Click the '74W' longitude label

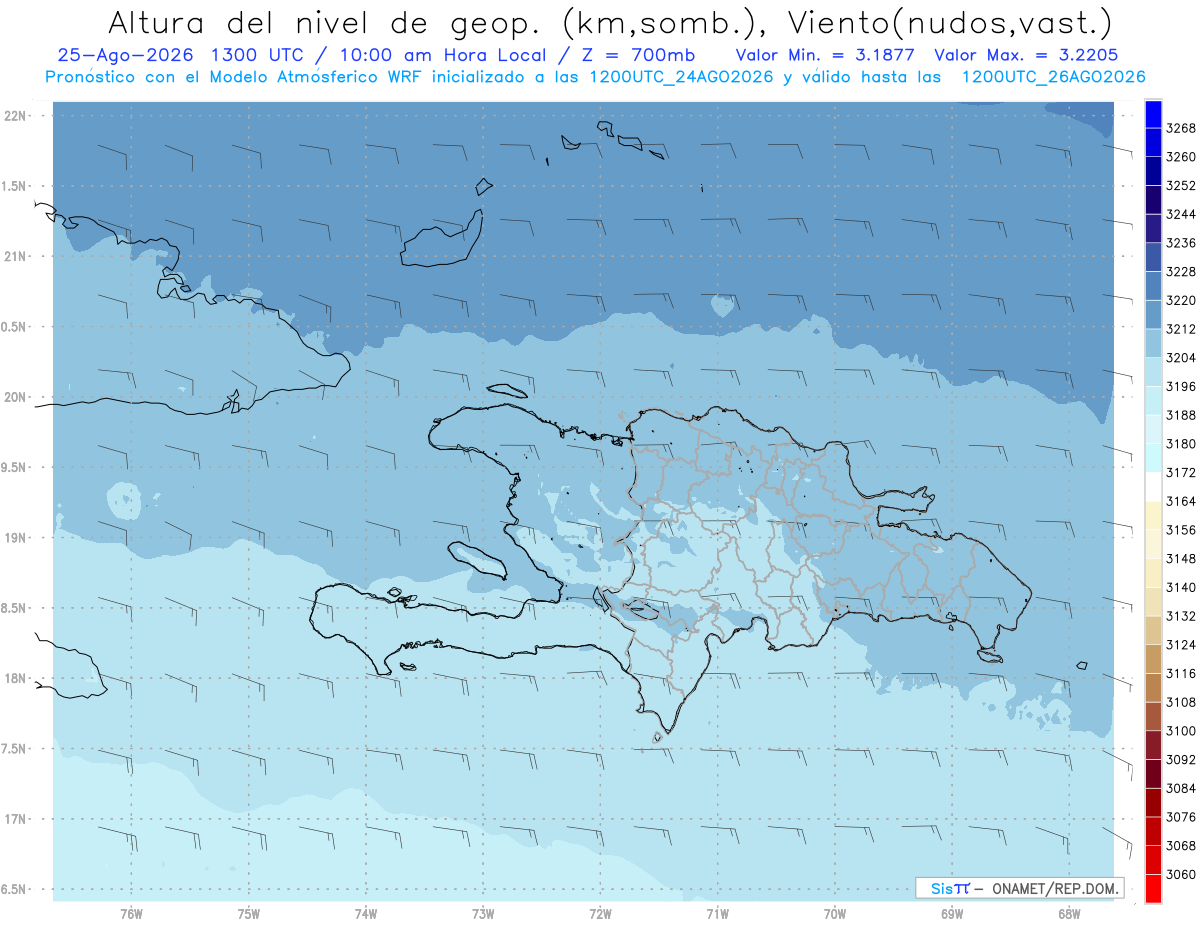tap(366, 914)
